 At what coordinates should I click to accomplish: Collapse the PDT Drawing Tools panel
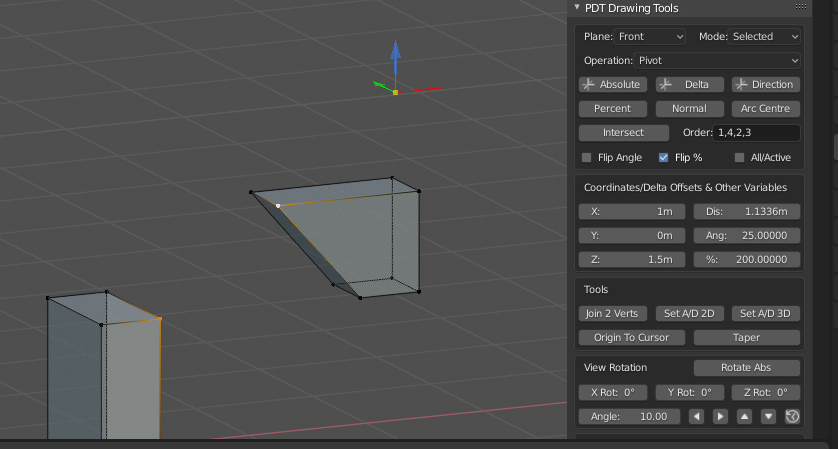[577, 8]
